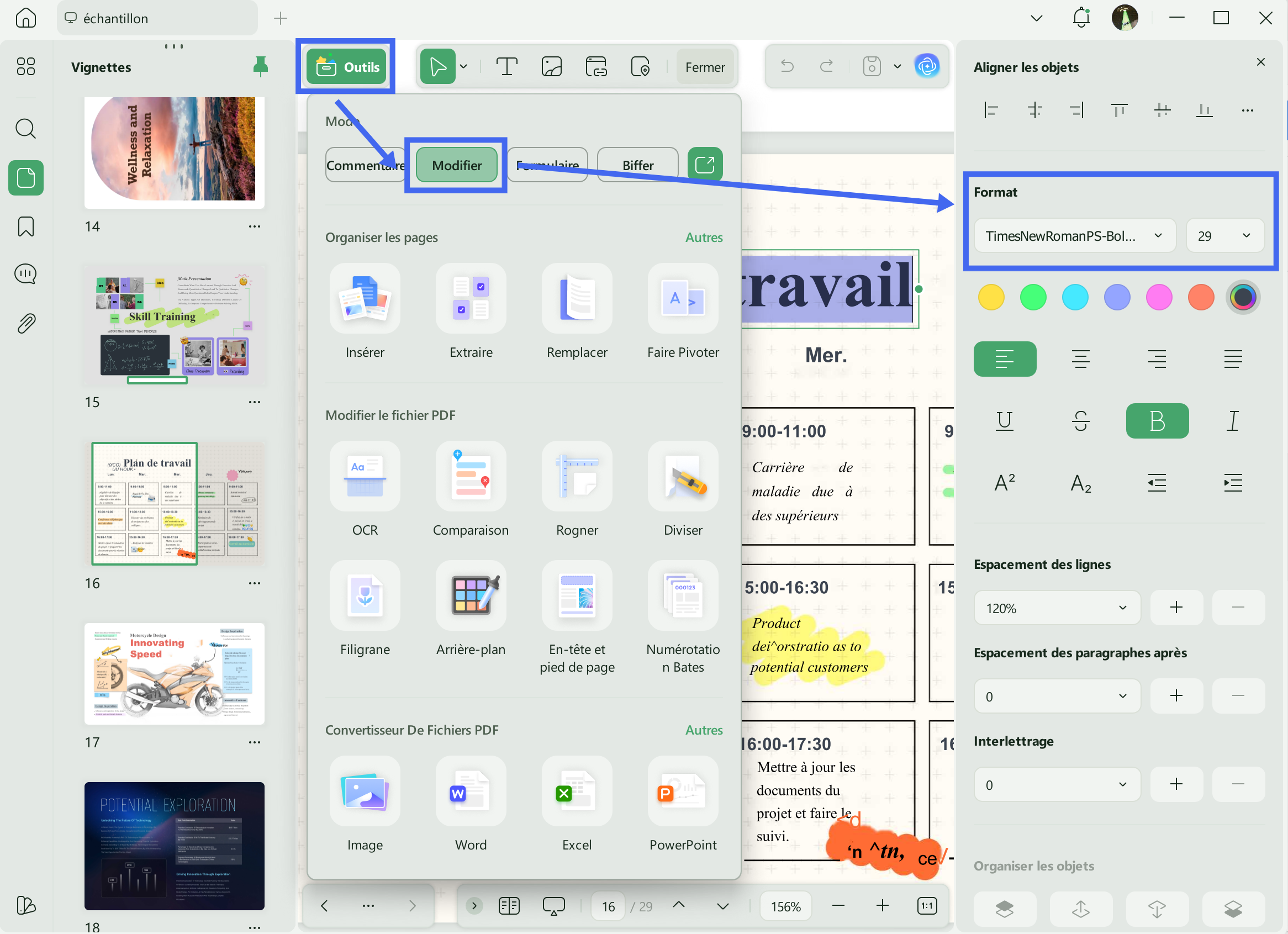Convert PDF to Word
This screenshot has width=1288, height=934.
pos(471,791)
